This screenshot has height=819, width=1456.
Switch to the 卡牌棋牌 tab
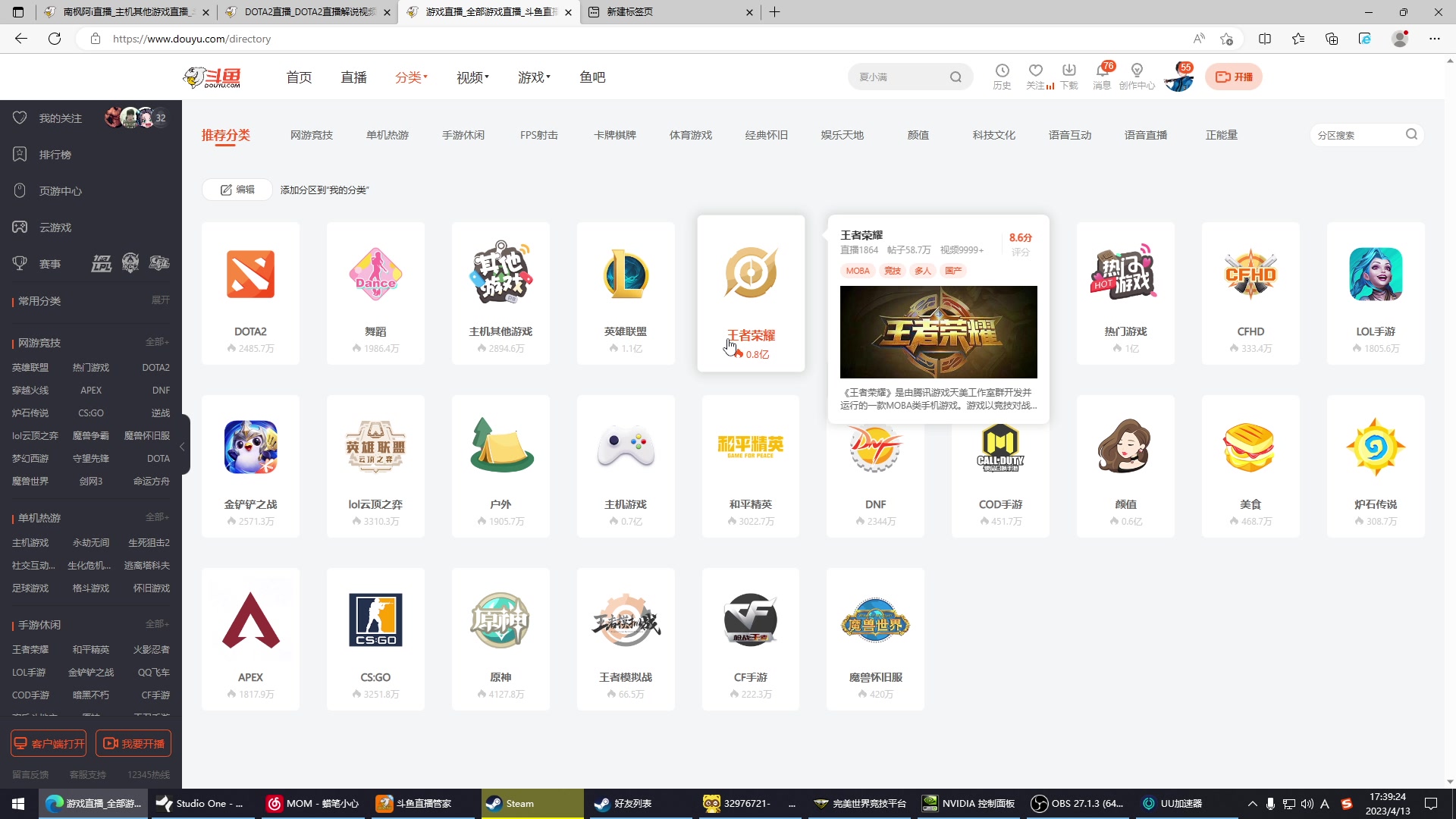pos(614,135)
